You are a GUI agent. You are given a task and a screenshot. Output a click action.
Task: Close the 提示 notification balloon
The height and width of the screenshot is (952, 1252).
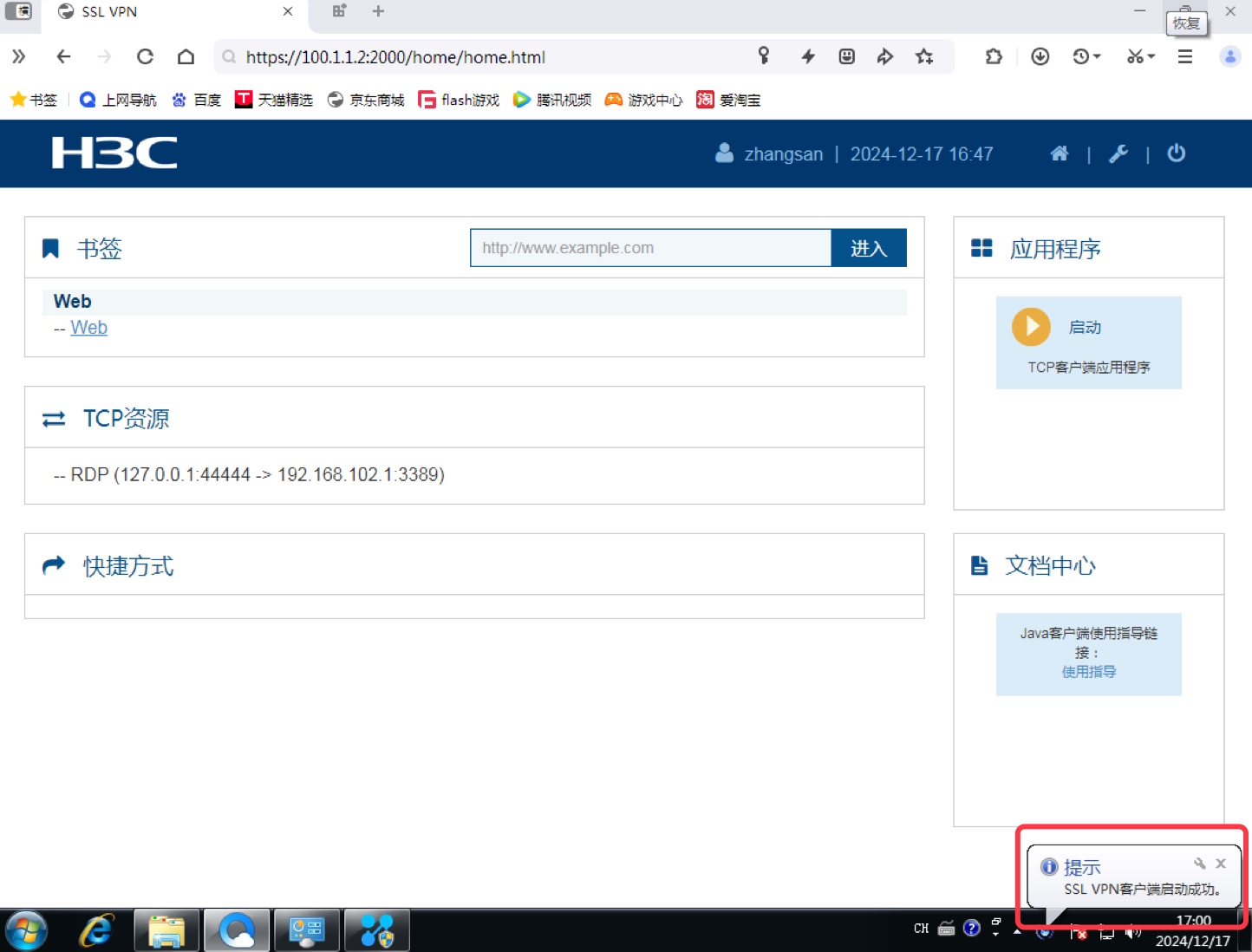[1221, 864]
